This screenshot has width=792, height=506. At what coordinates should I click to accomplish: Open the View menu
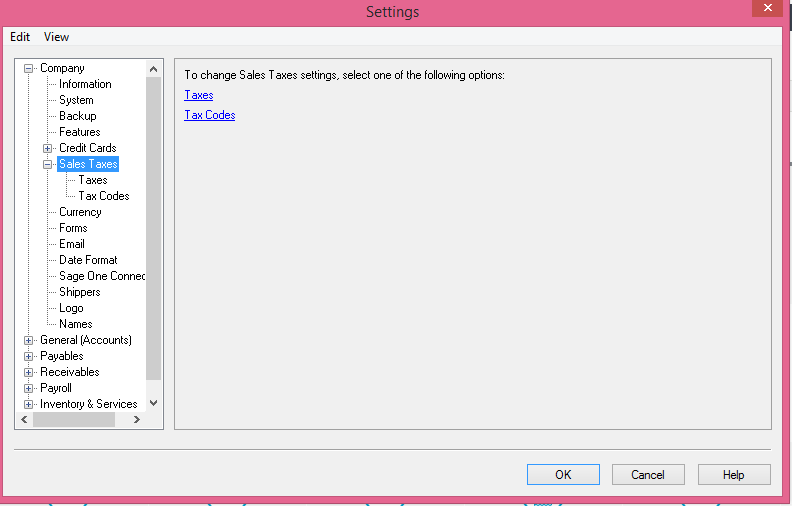(56, 37)
